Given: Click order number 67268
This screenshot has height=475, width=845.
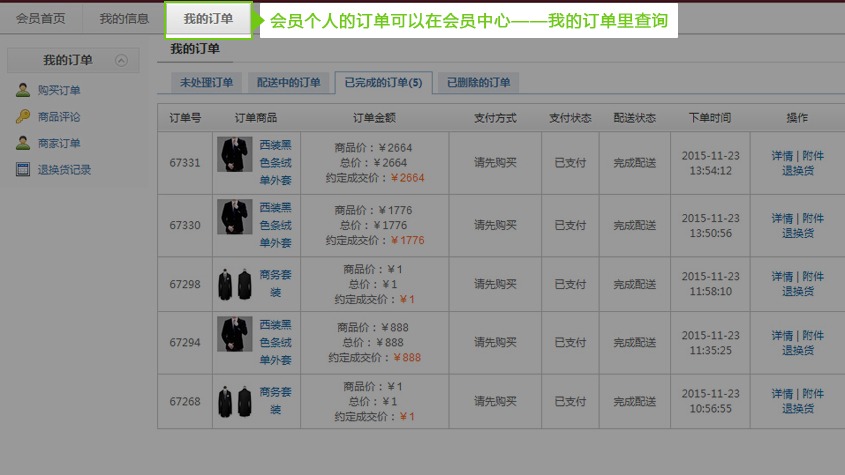Looking at the screenshot, I should coord(185,401).
